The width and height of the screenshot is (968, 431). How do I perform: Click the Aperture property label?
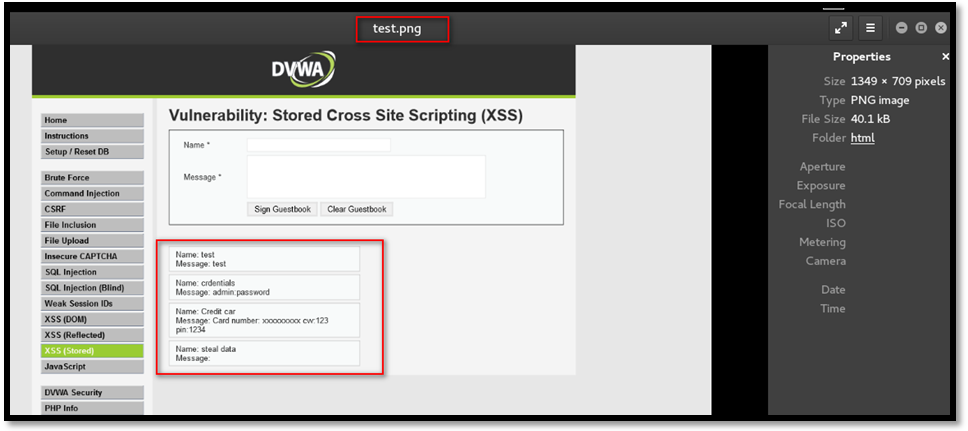822,167
